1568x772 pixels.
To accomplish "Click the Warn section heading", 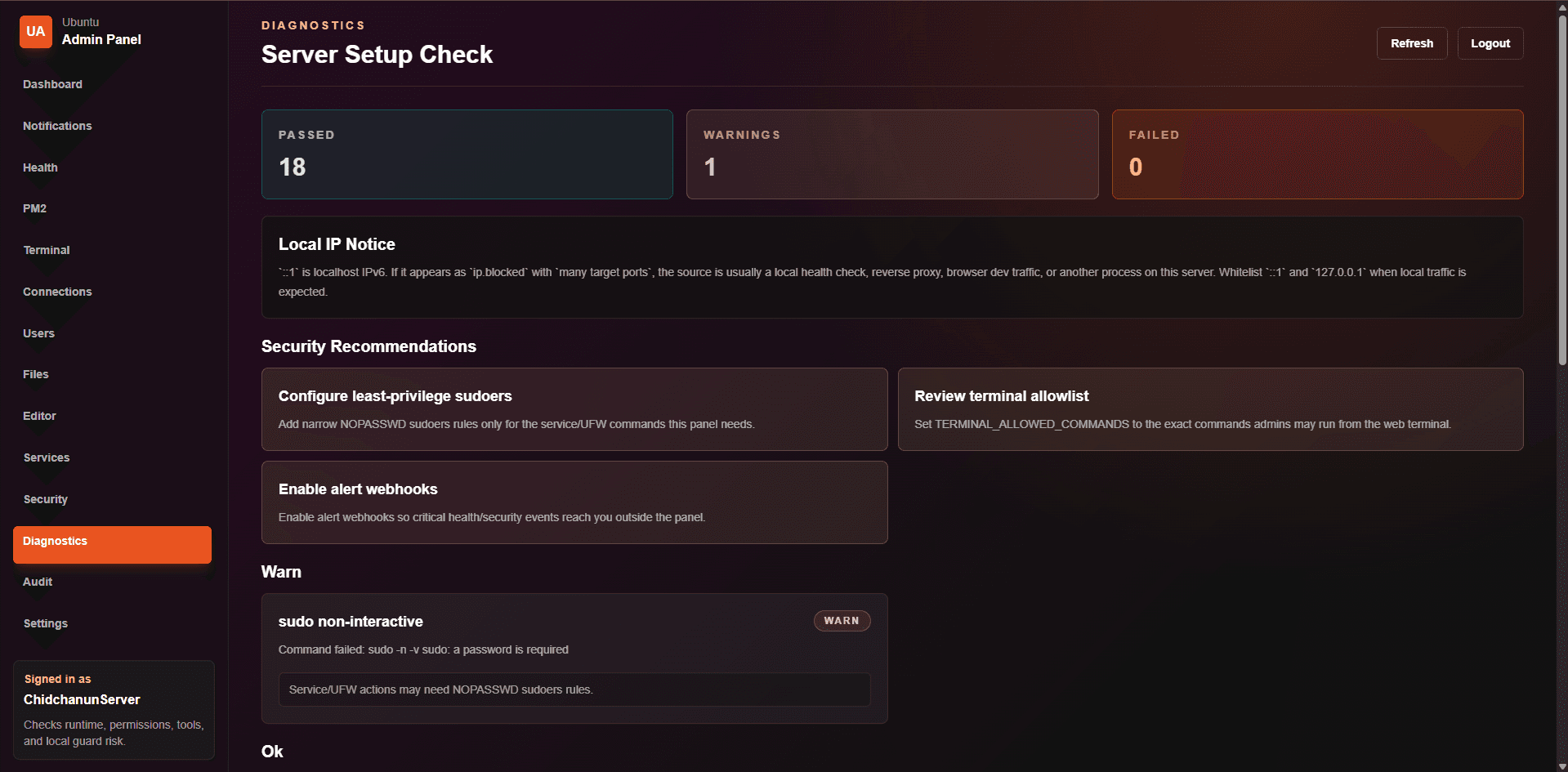I will tap(281, 572).
